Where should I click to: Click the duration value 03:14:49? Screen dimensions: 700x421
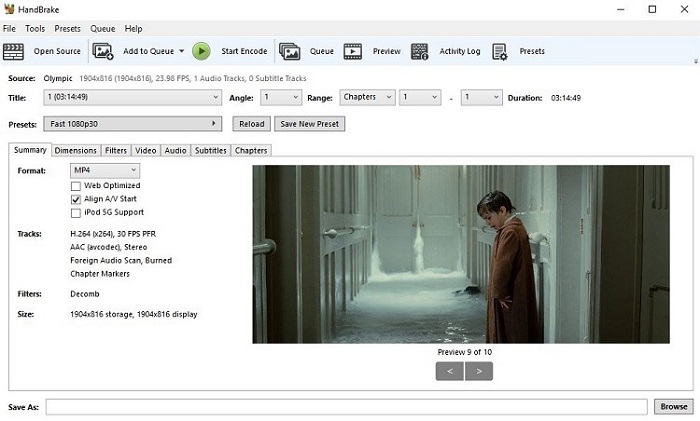point(566,98)
